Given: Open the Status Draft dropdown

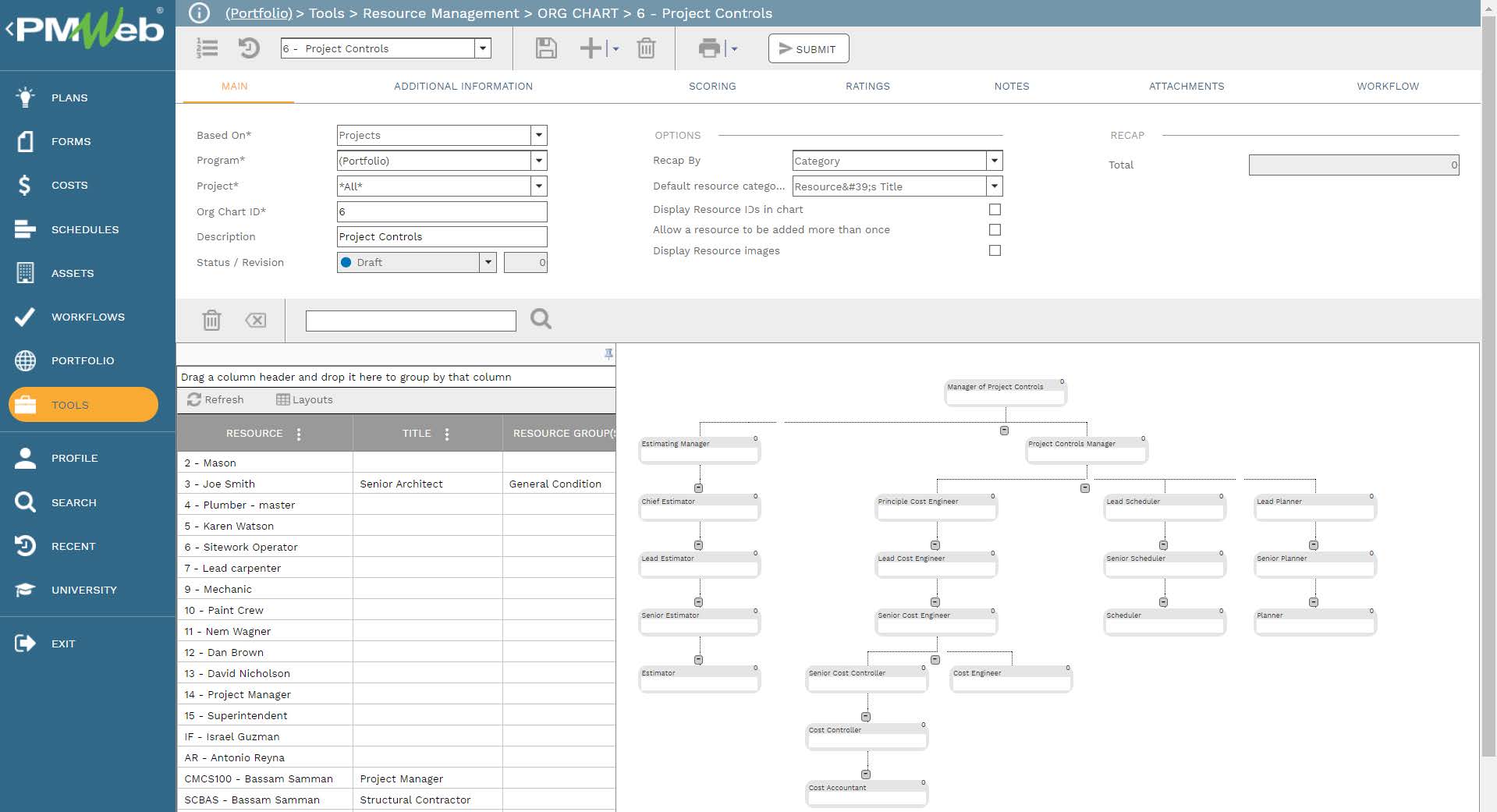Looking at the screenshot, I should point(488,262).
